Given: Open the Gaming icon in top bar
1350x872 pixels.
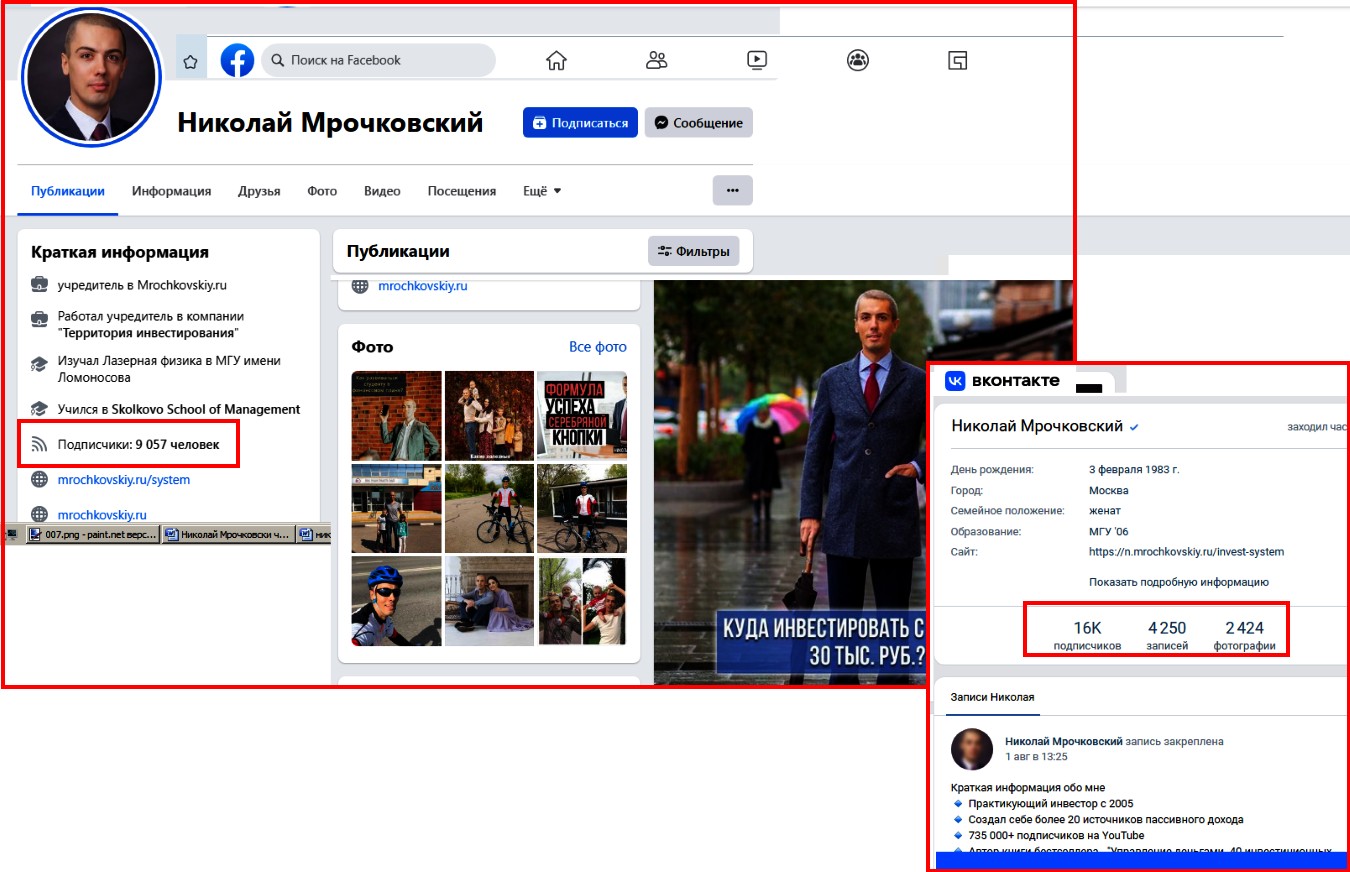Looking at the screenshot, I should point(958,60).
